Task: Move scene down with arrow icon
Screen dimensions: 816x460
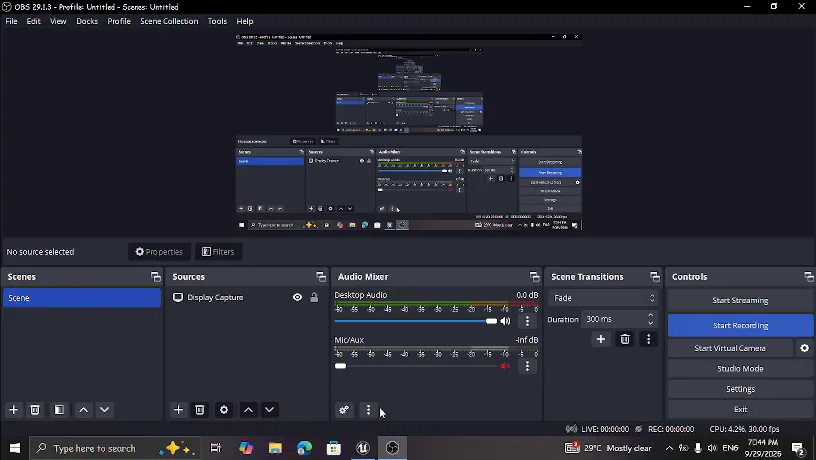Action: click(105, 410)
